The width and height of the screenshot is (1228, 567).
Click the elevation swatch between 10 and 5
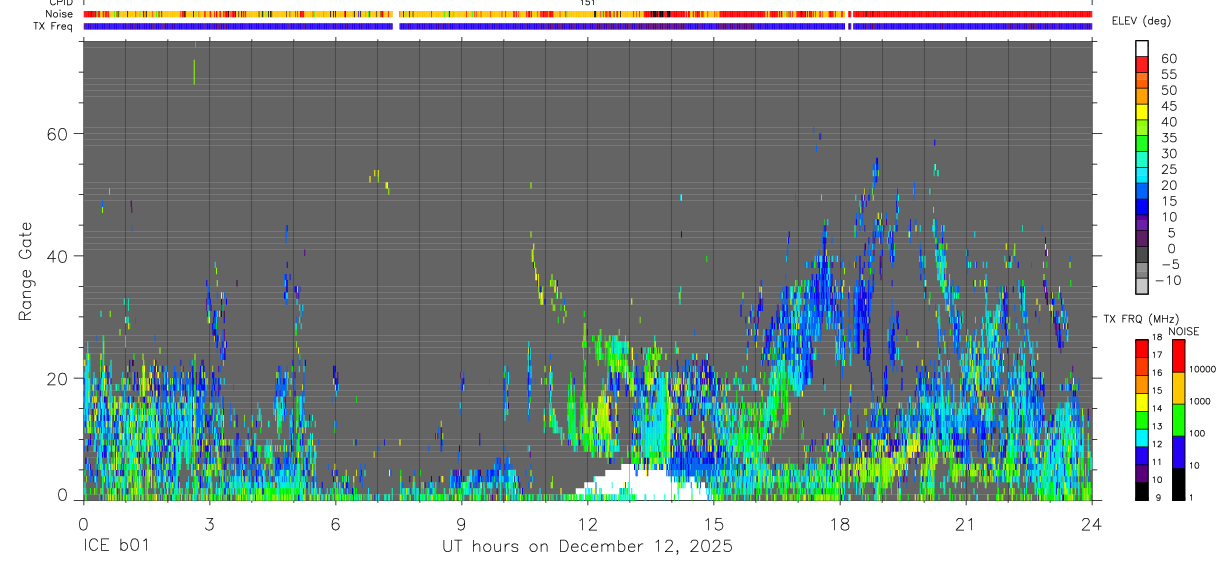coord(1142,224)
